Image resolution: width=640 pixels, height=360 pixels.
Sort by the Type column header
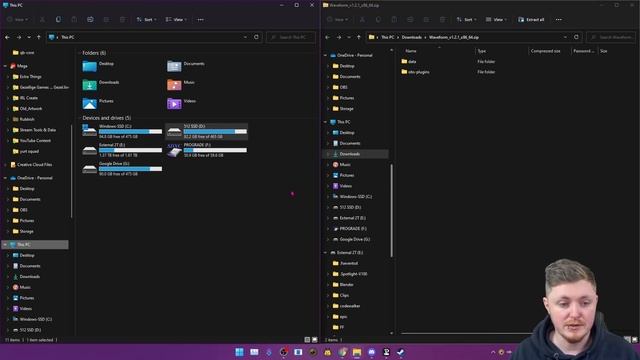tap(482, 51)
